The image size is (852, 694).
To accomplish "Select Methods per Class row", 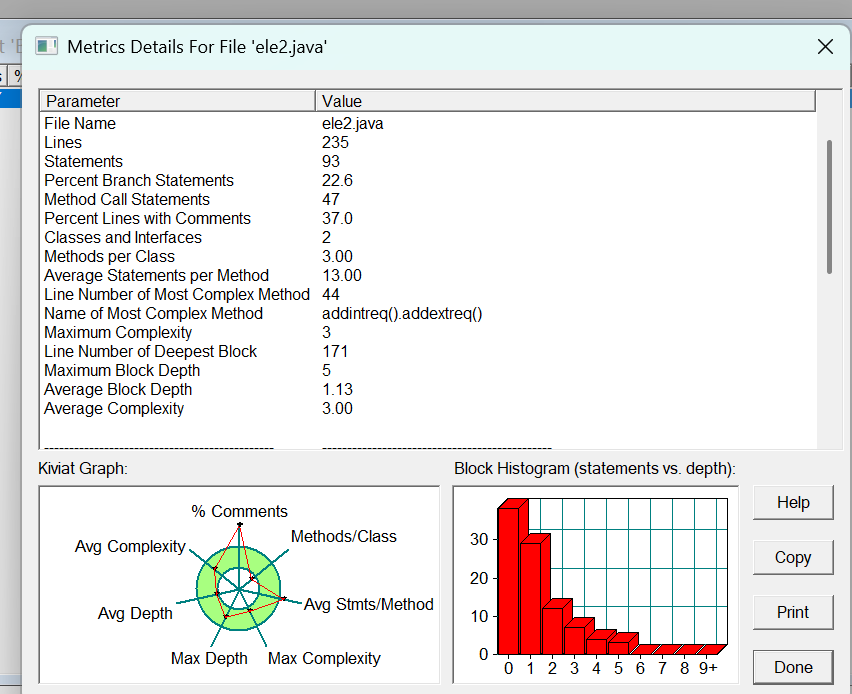I will [x=428, y=257].
